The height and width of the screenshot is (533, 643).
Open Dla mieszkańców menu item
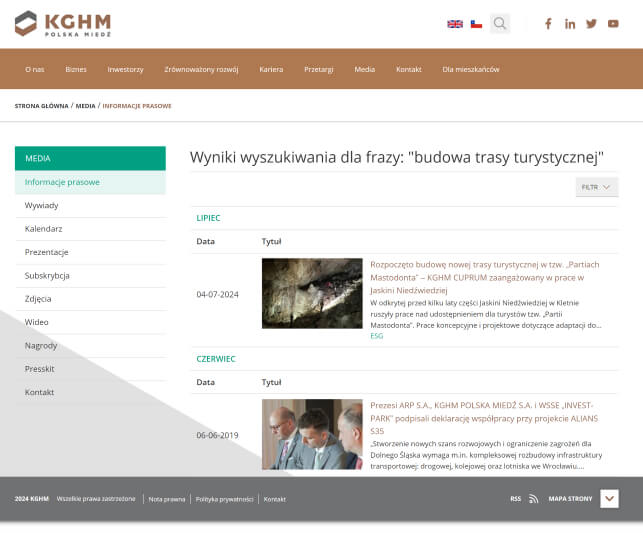coord(471,69)
